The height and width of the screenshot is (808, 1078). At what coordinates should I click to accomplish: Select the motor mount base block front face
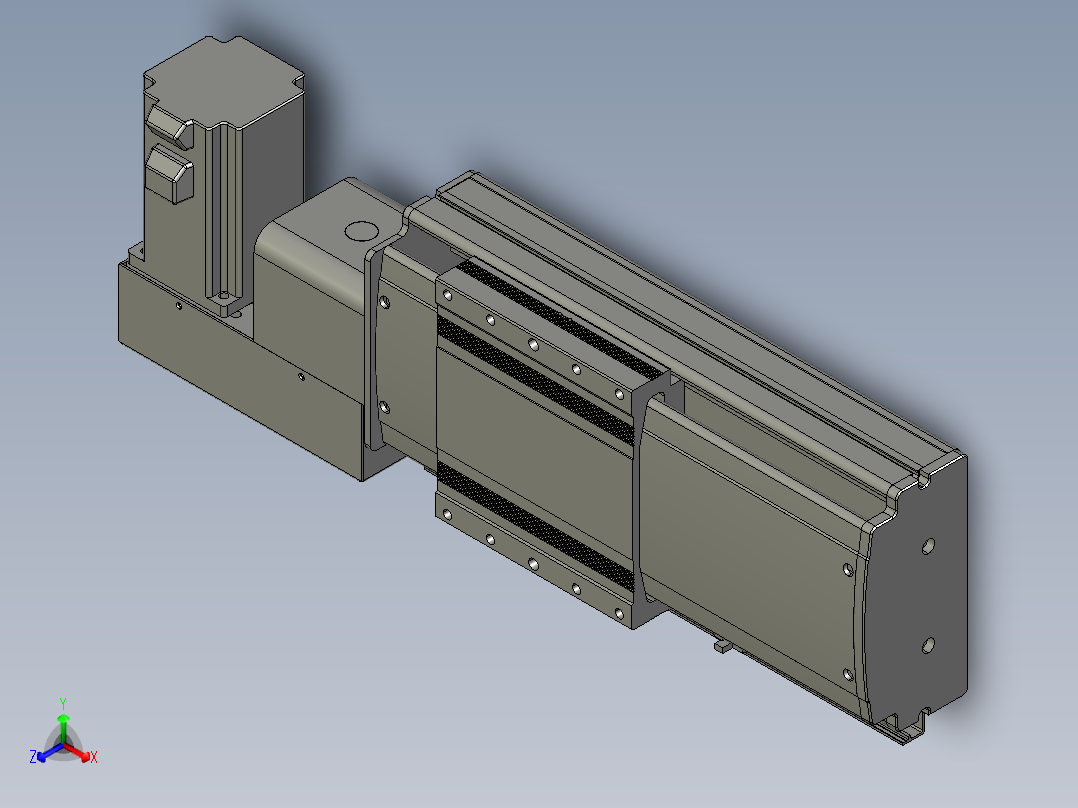pos(241,371)
